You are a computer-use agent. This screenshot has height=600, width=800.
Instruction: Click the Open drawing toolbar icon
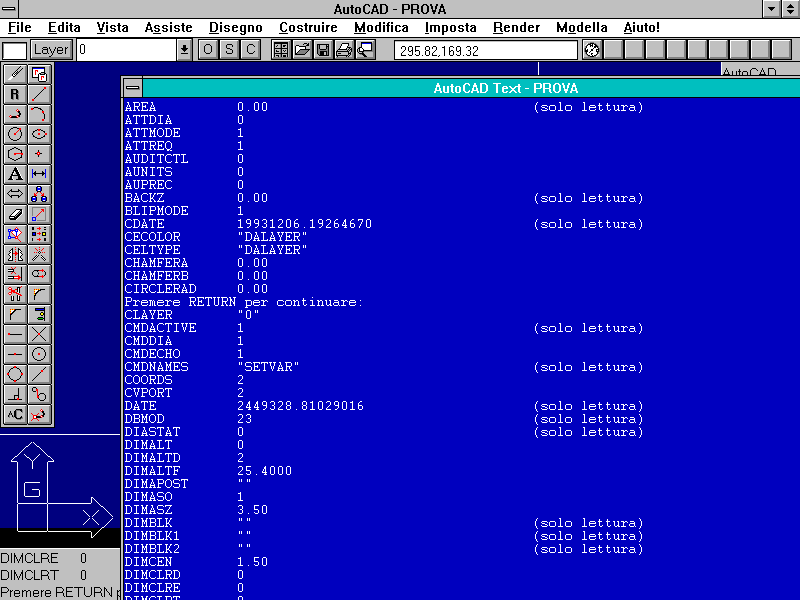302,49
